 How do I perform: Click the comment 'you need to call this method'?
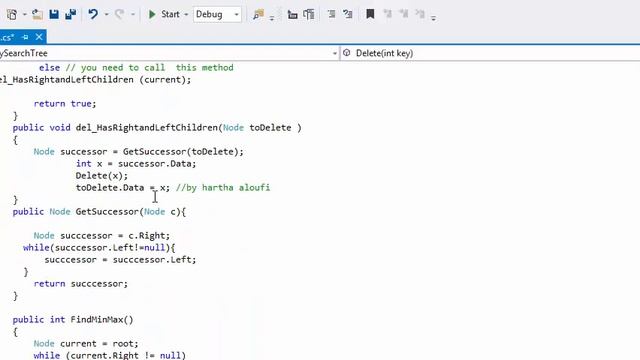click(149, 68)
